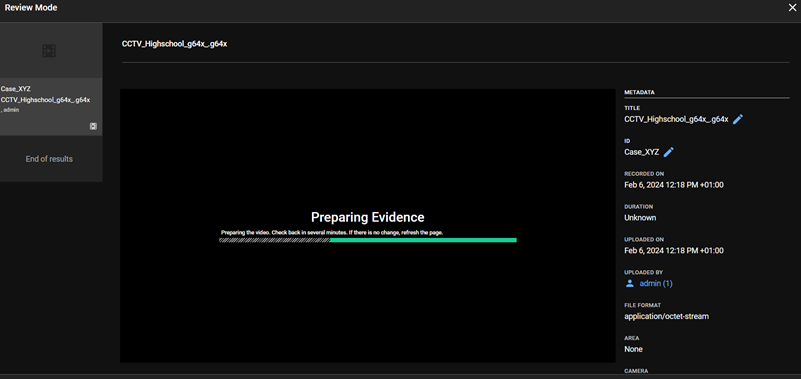
Task: Click the CAMERA metadata label
Action: pyautogui.click(x=636, y=371)
